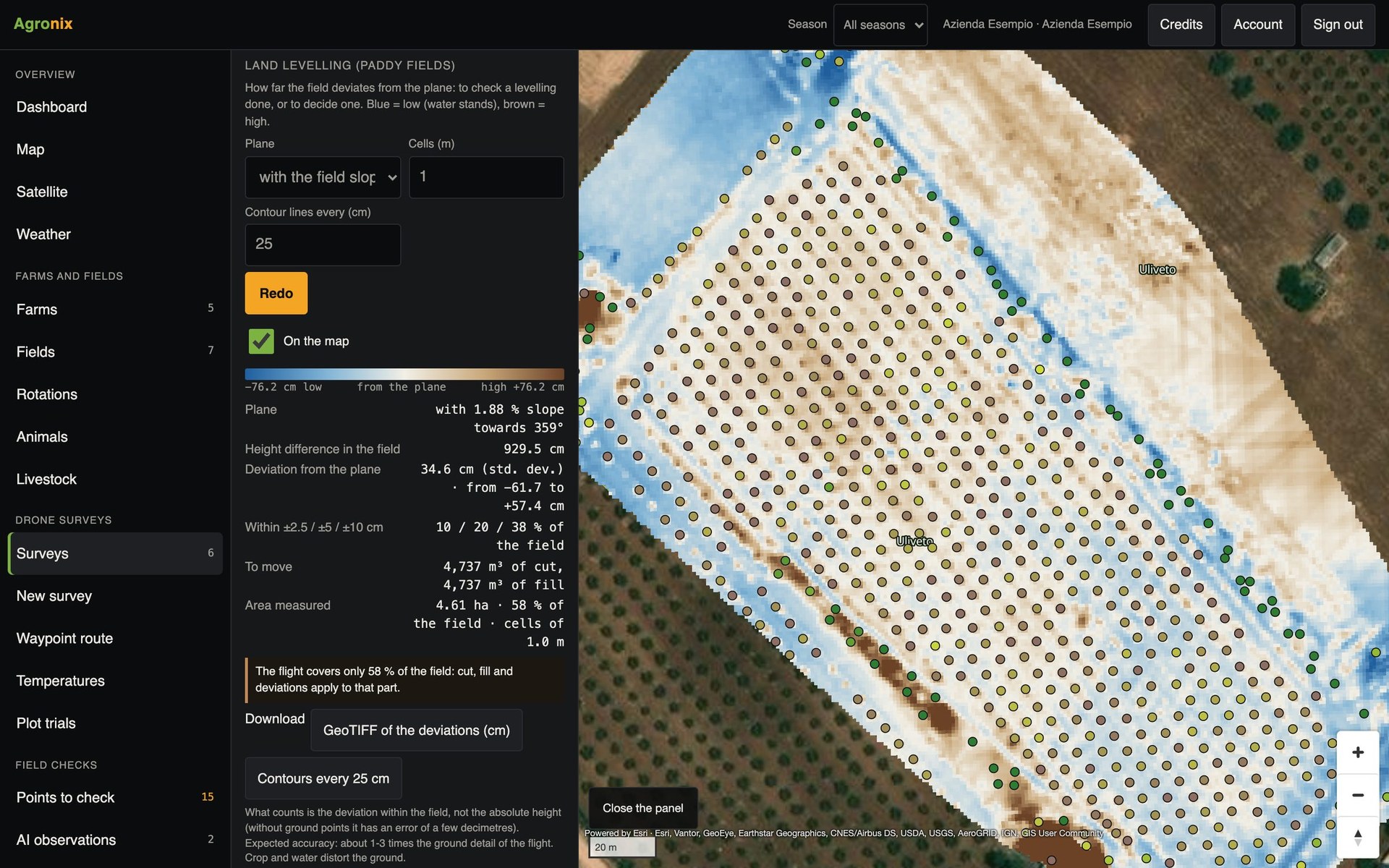1389x868 pixels.
Task: Click the Uliveto map label near the building
Action: (1157, 269)
